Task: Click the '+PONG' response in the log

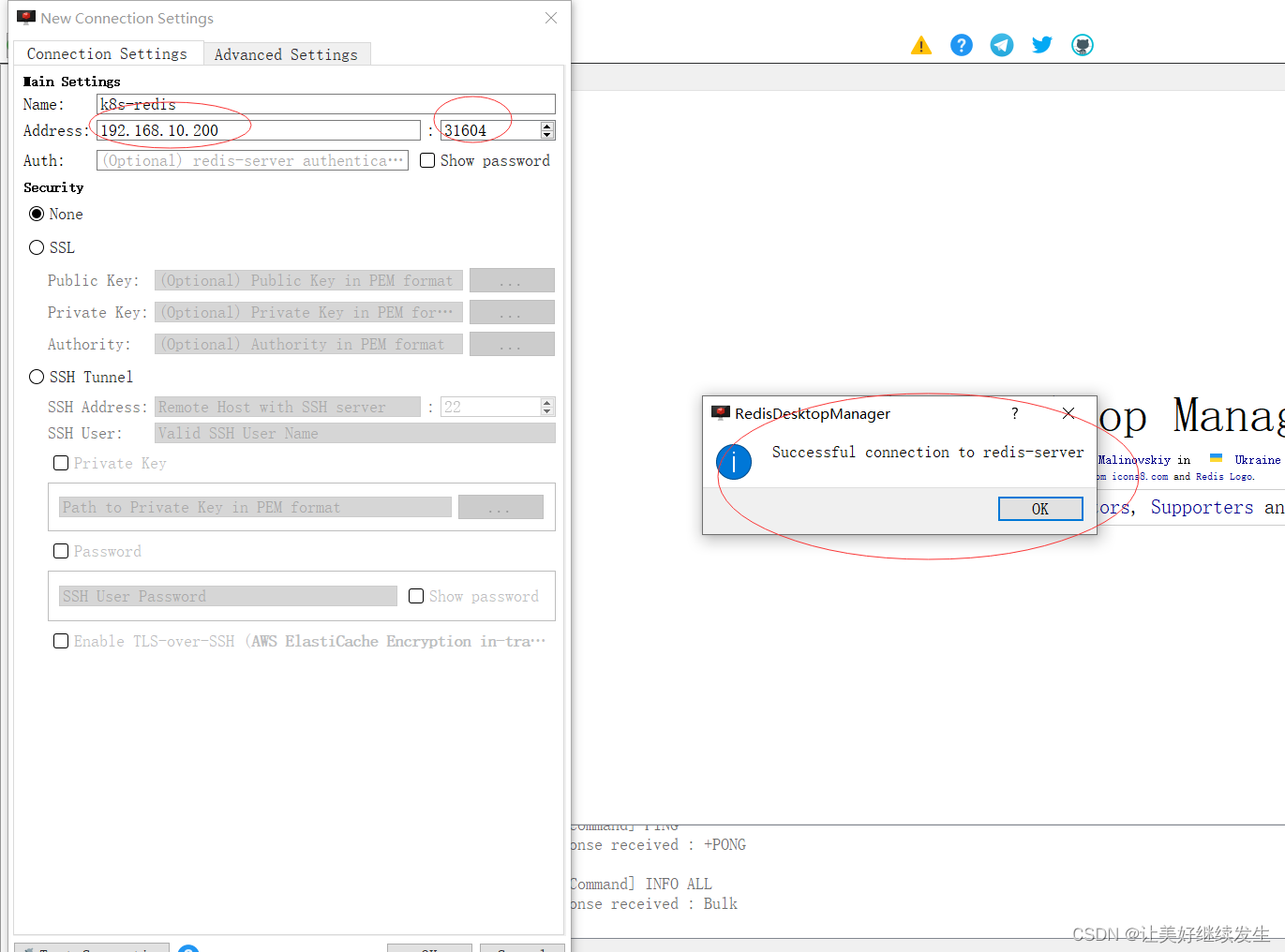Action: [x=725, y=844]
